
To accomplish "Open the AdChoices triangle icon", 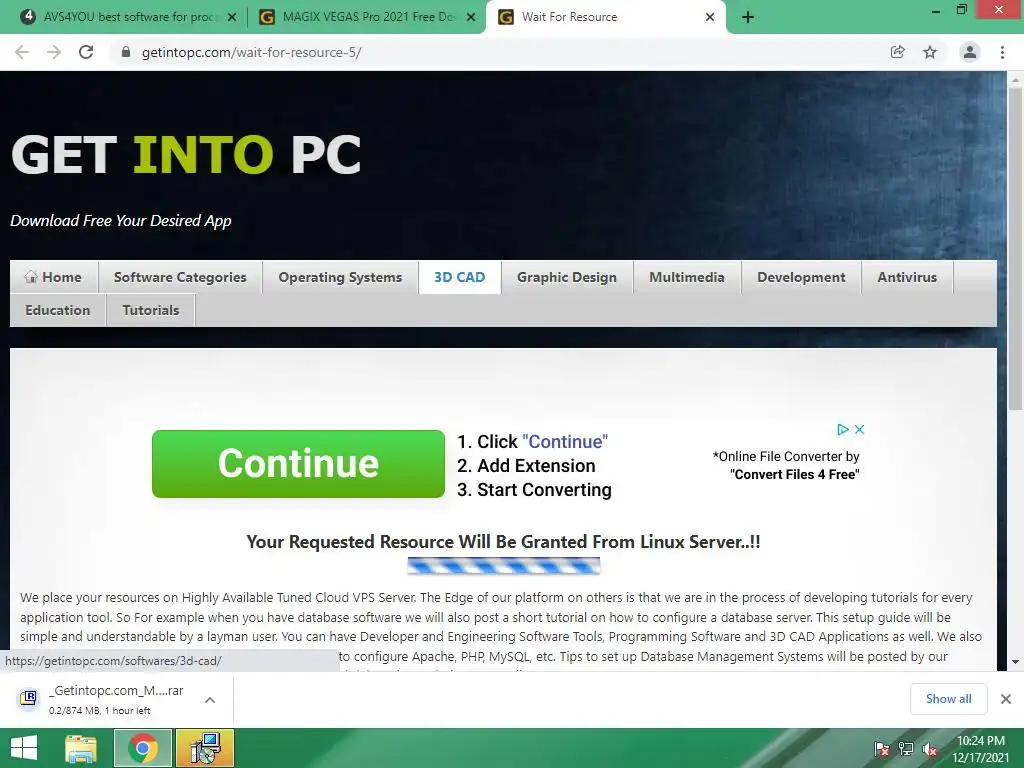I will tap(842, 429).
